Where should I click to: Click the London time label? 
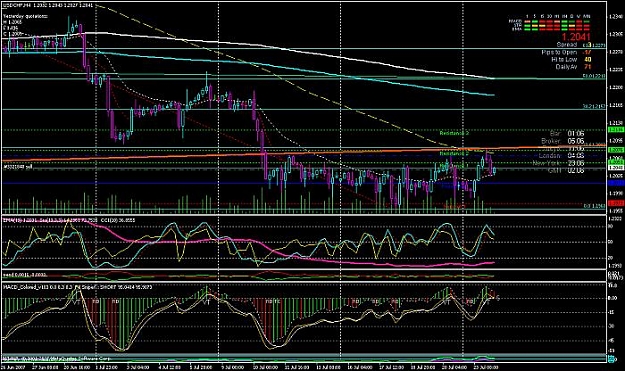pos(550,156)
